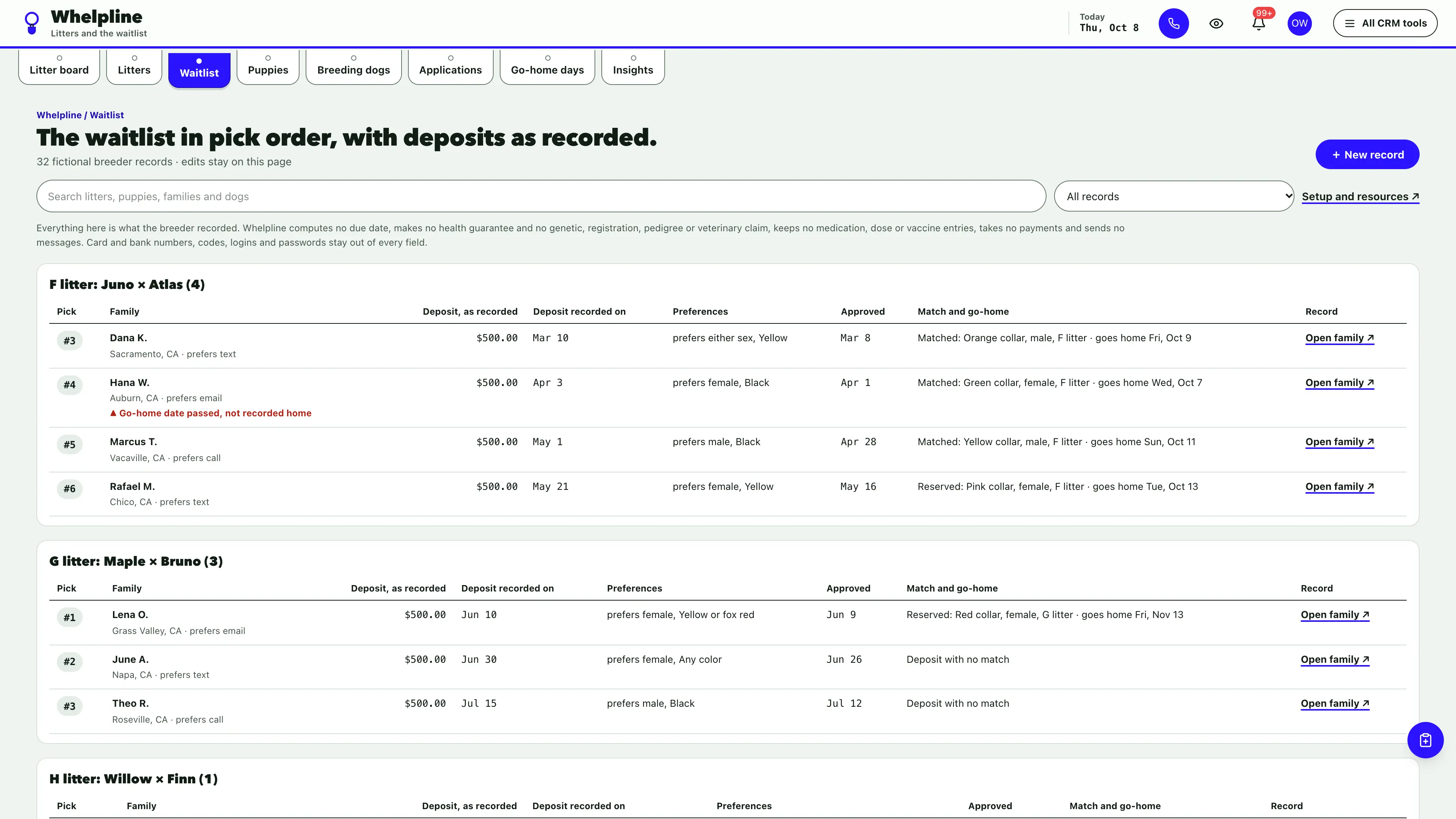Viewport: 1456px width, 819px height.
Task: Click the F litter: Juno × Atlas heading
Action: coord(127,284)
